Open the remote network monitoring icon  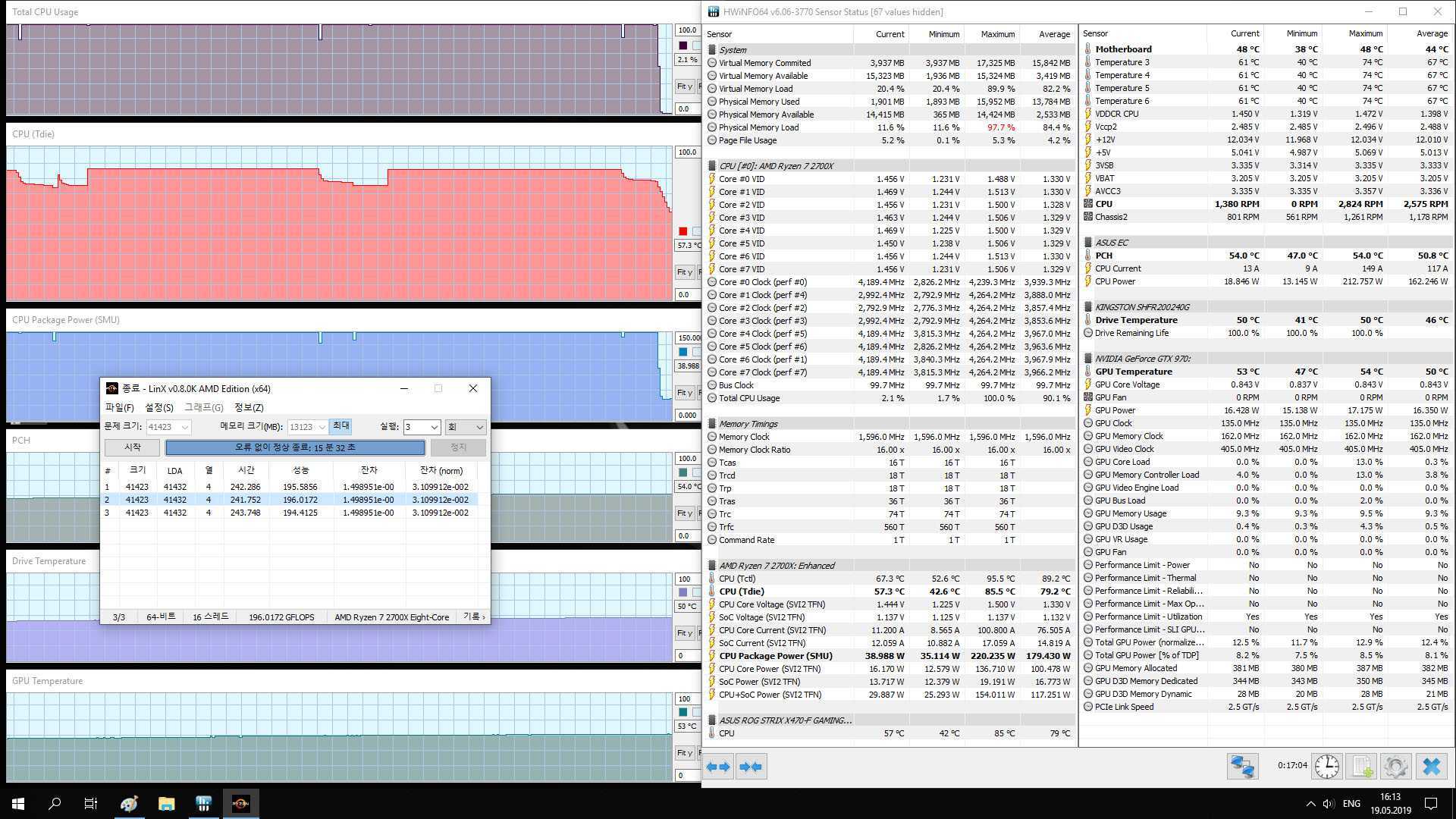click(x=1242, y=767)
